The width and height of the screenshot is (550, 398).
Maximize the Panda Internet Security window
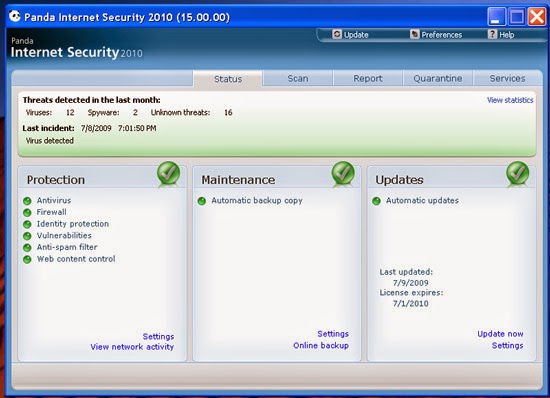(517, 16)
